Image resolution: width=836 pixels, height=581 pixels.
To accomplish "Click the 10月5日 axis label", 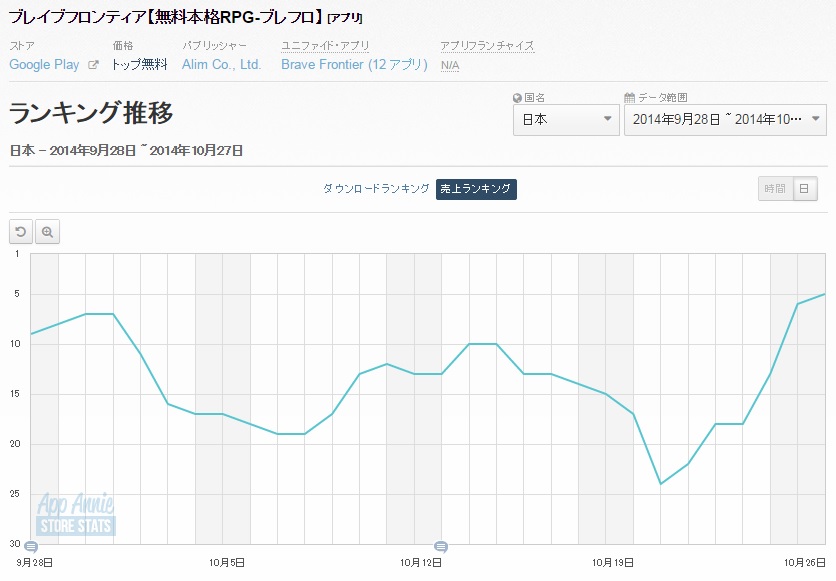I will click(227, 562).
